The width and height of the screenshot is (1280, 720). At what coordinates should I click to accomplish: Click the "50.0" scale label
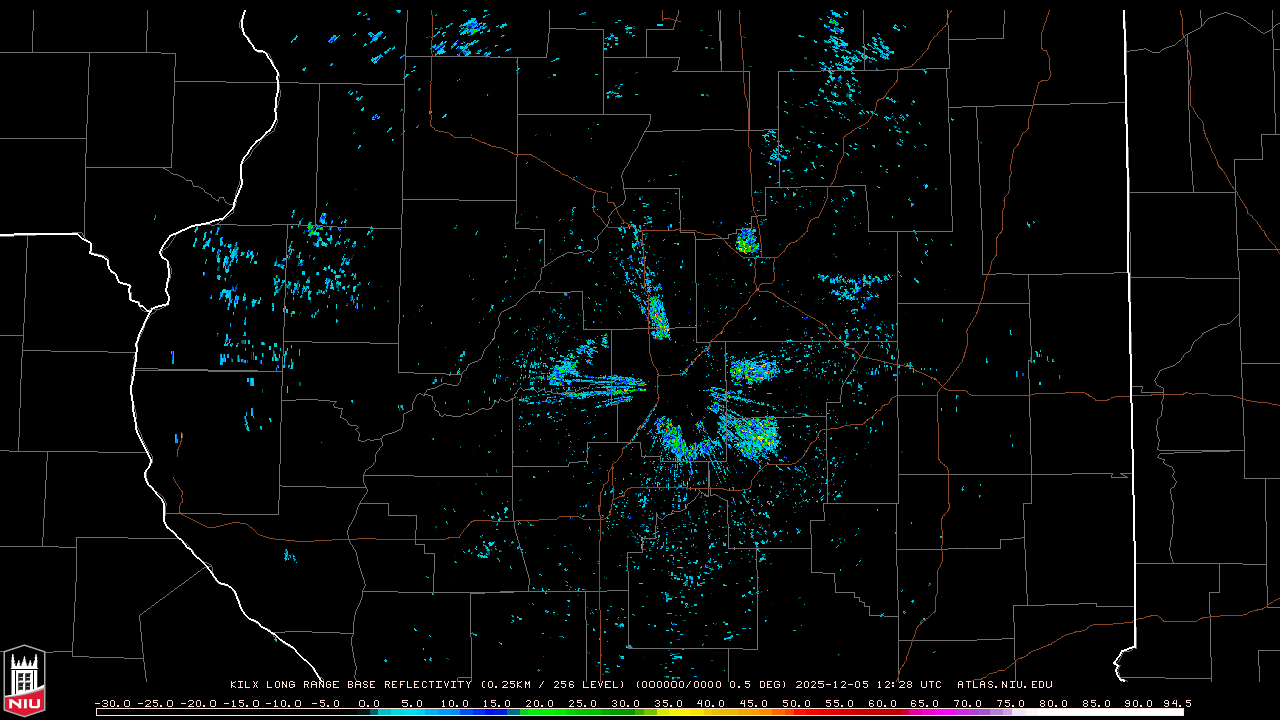point(797,703)
